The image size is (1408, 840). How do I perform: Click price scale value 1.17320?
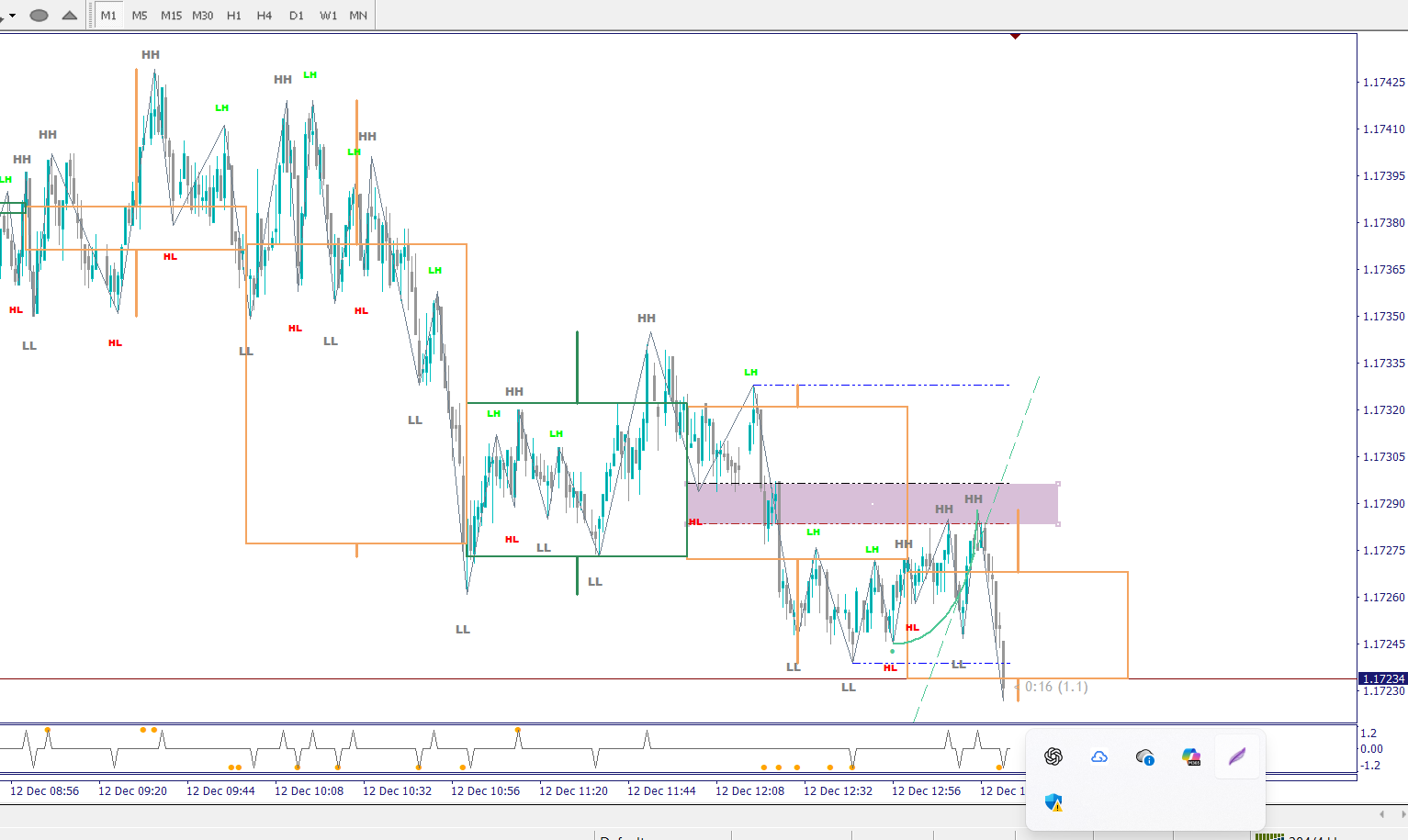pyautogui.click(x=1383, y=409)
